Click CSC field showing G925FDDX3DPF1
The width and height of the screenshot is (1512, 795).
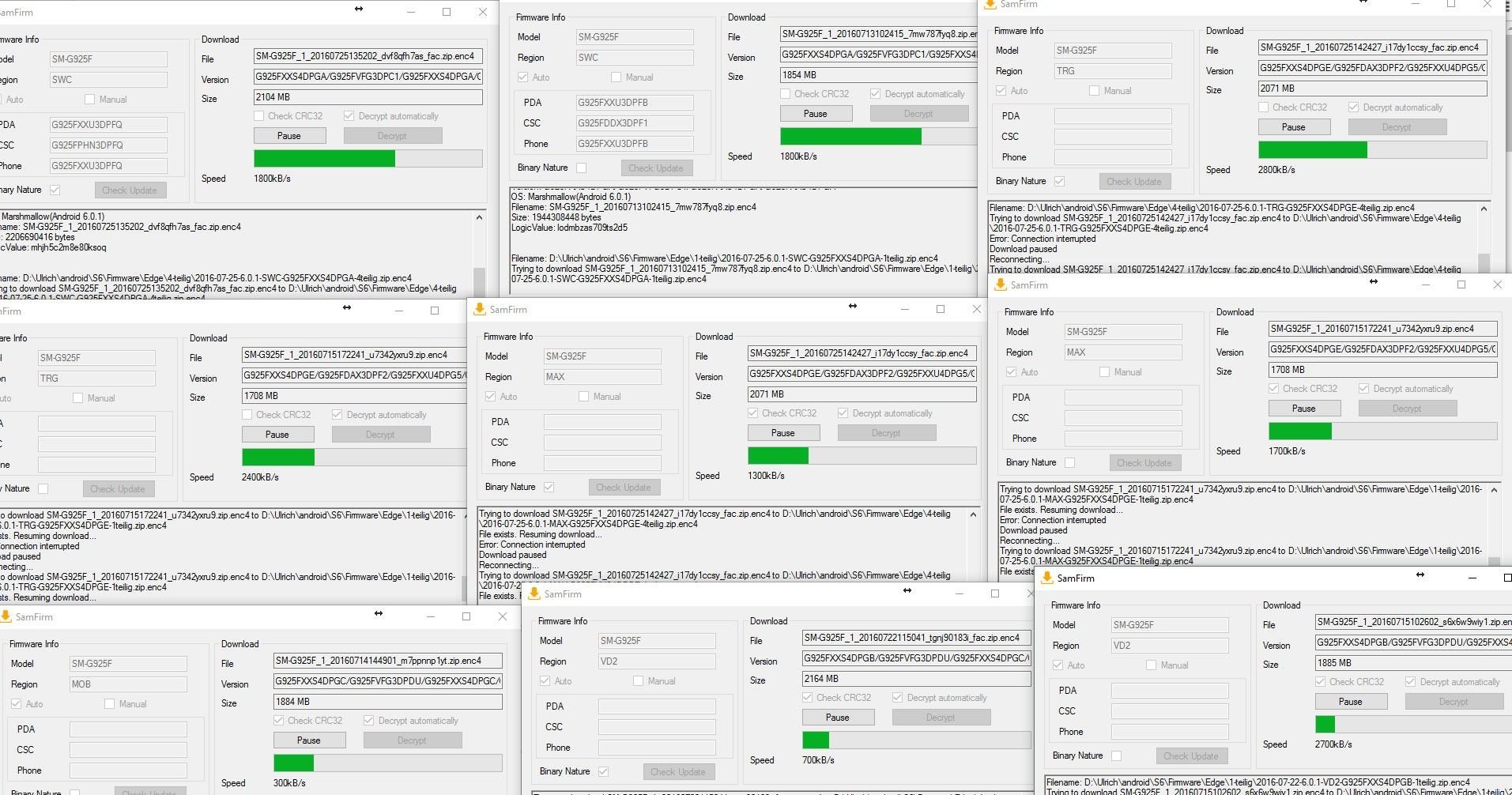635,123
